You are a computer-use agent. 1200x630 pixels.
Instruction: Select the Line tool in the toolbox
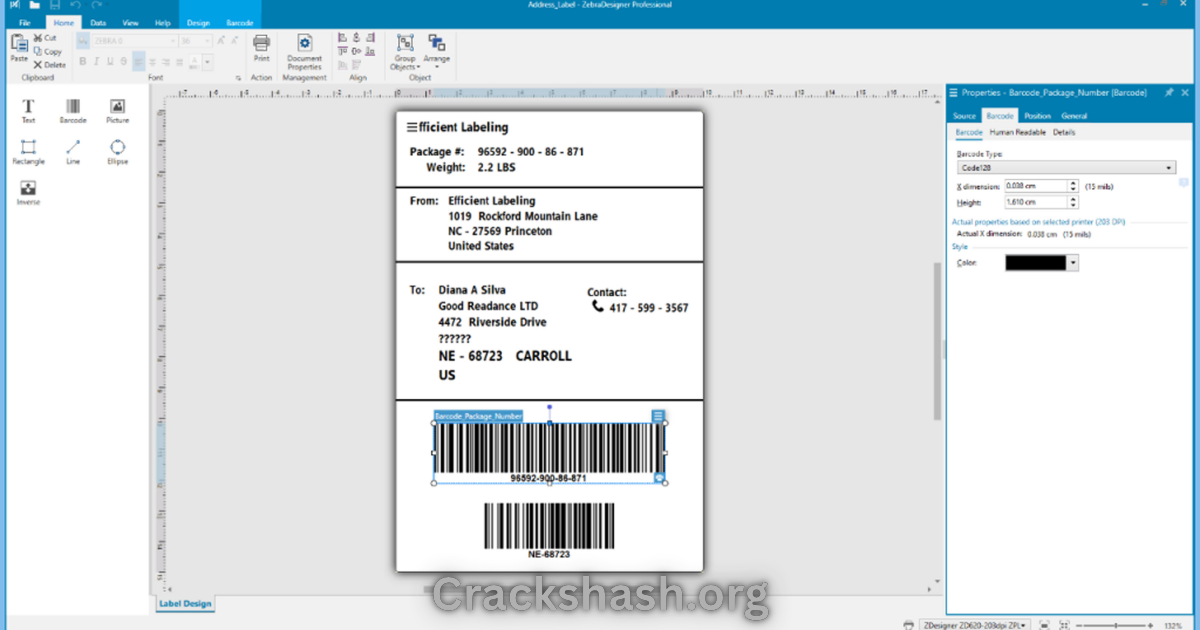point(73,151)
